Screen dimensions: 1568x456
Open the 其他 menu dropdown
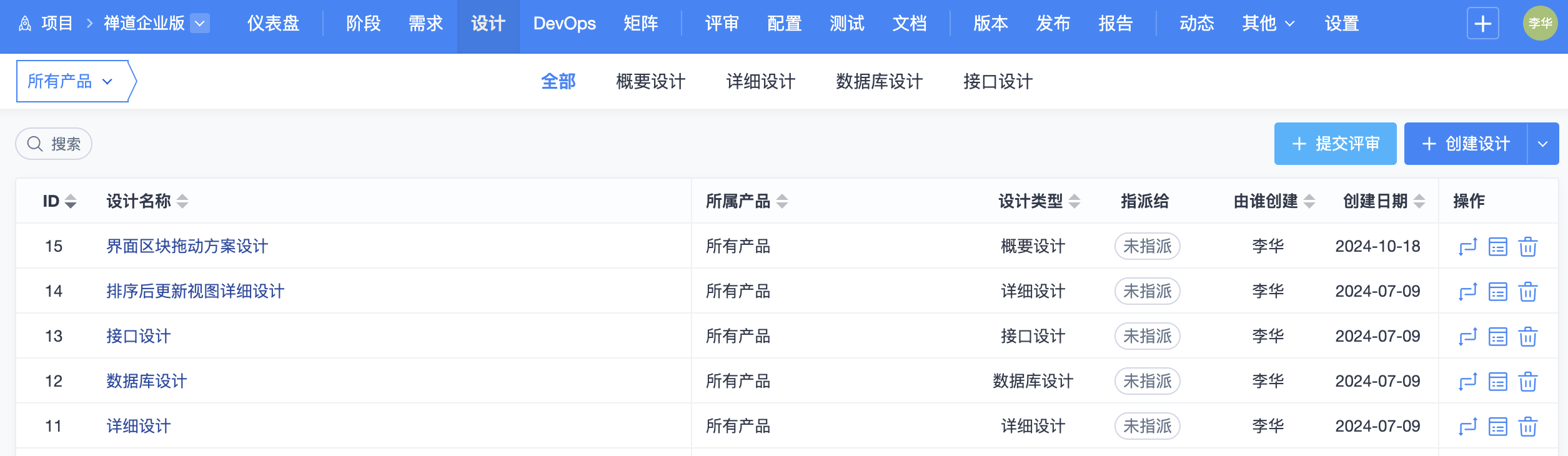point(1268,24)
